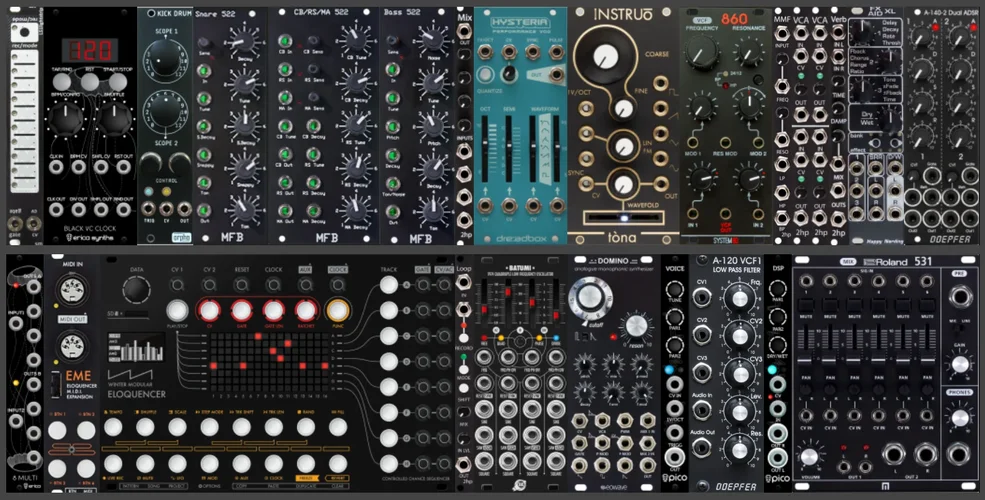The width and height of the screenshot is (985, 500).
Task: Click the FILL button on Eloquencer
Action: 338,427
